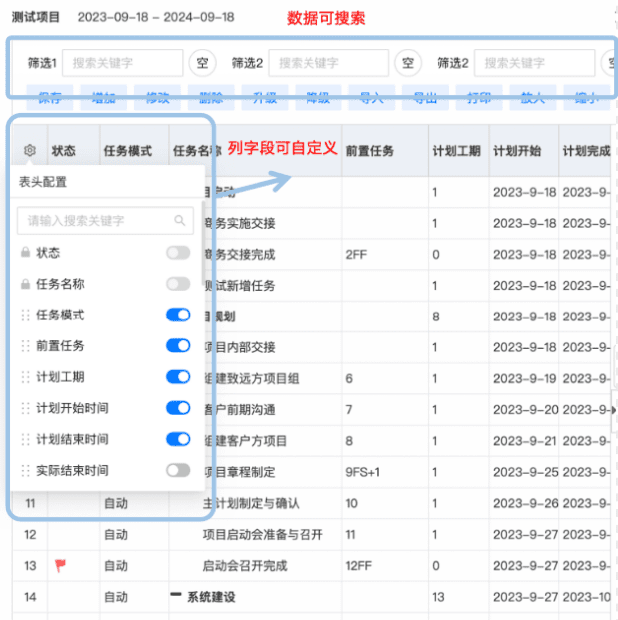Open the table header settings gear
The height and width of the screenshot is (620, 618).
(x=30, y=150)
